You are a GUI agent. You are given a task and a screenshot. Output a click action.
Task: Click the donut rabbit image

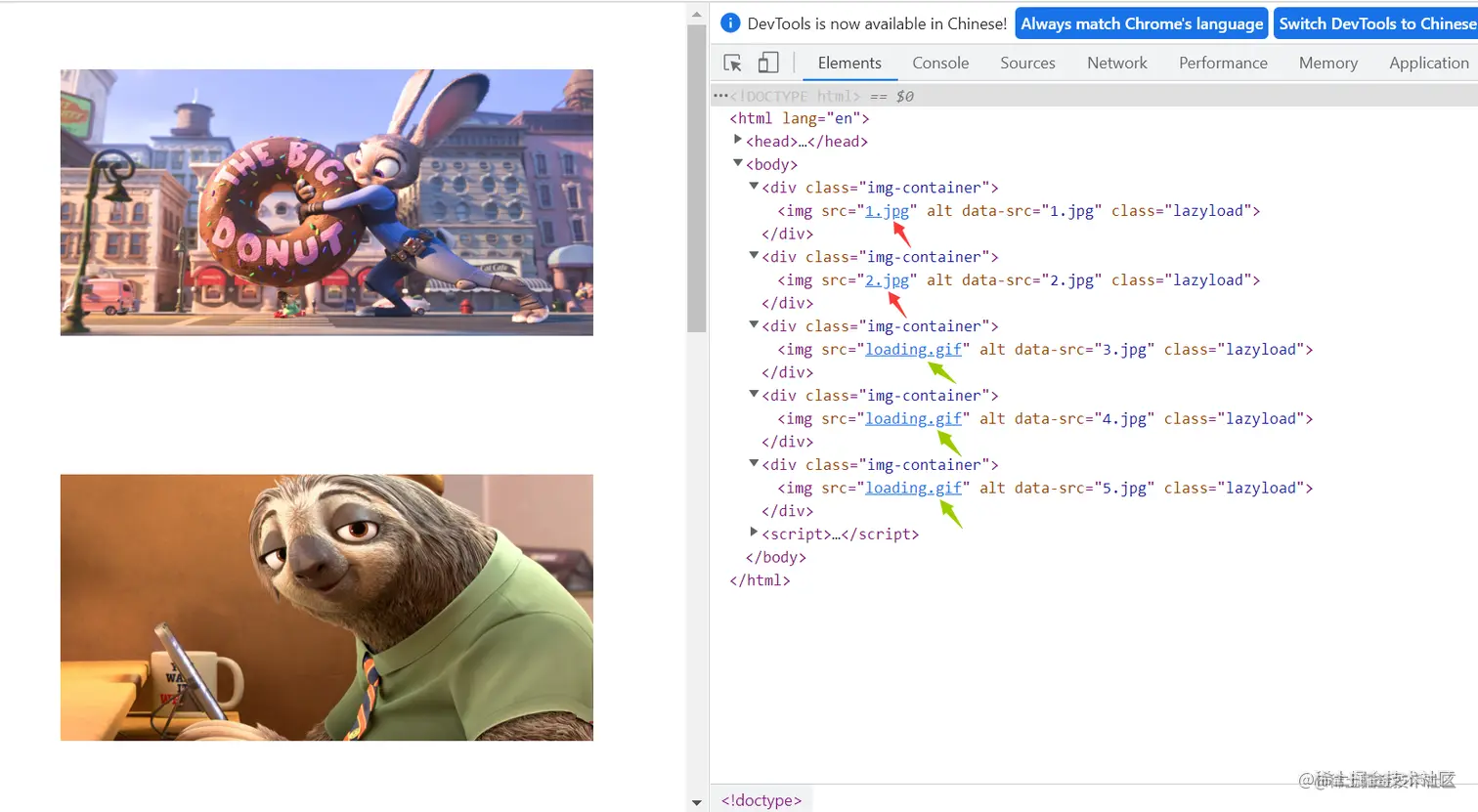(326, 202)
